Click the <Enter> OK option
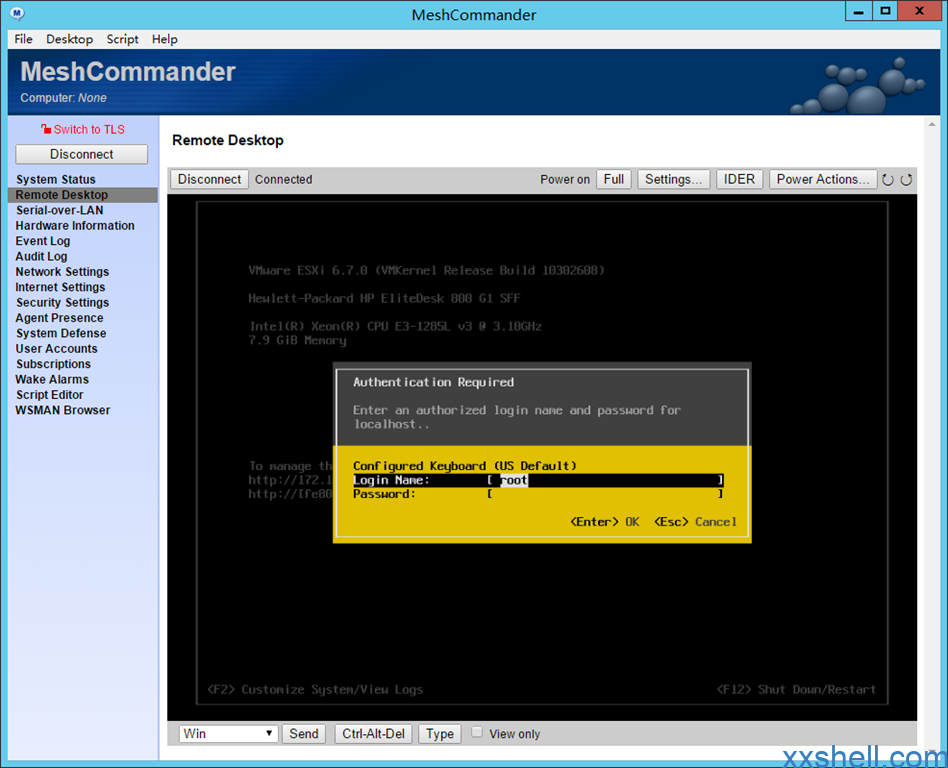The image size is (948, 768). coord(605,522)
